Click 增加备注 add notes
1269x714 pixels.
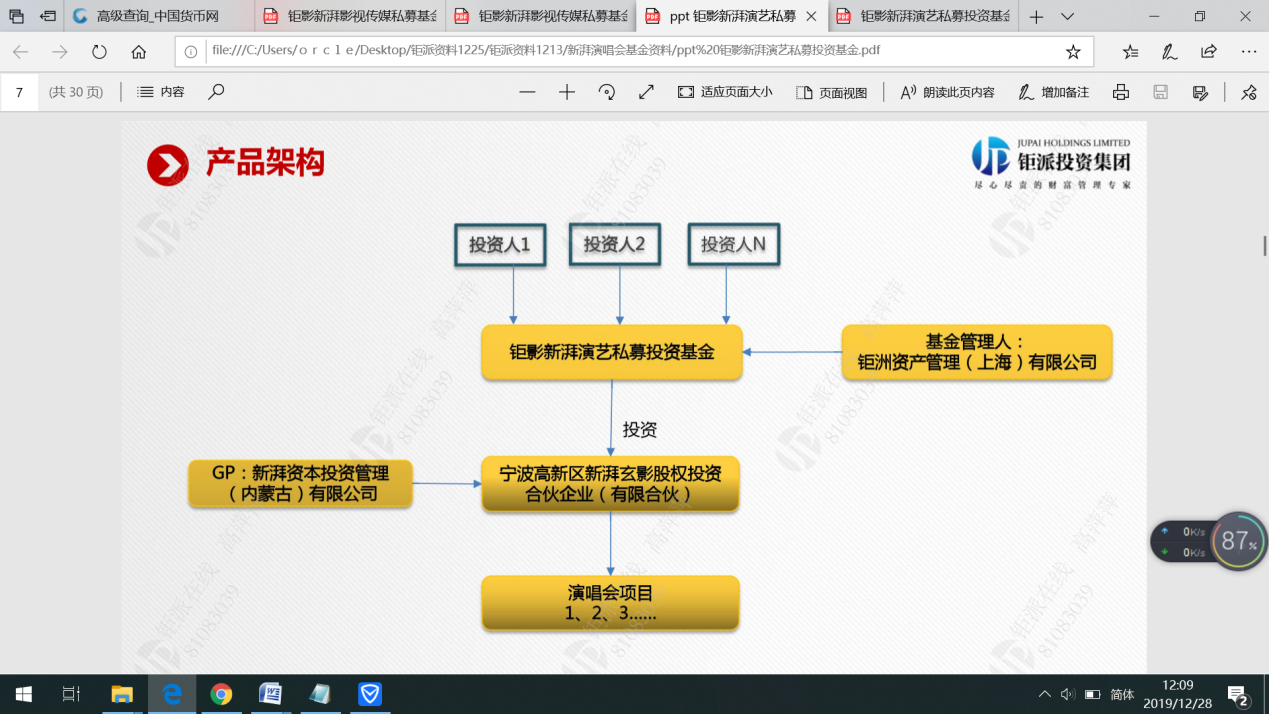point(1053,92)
